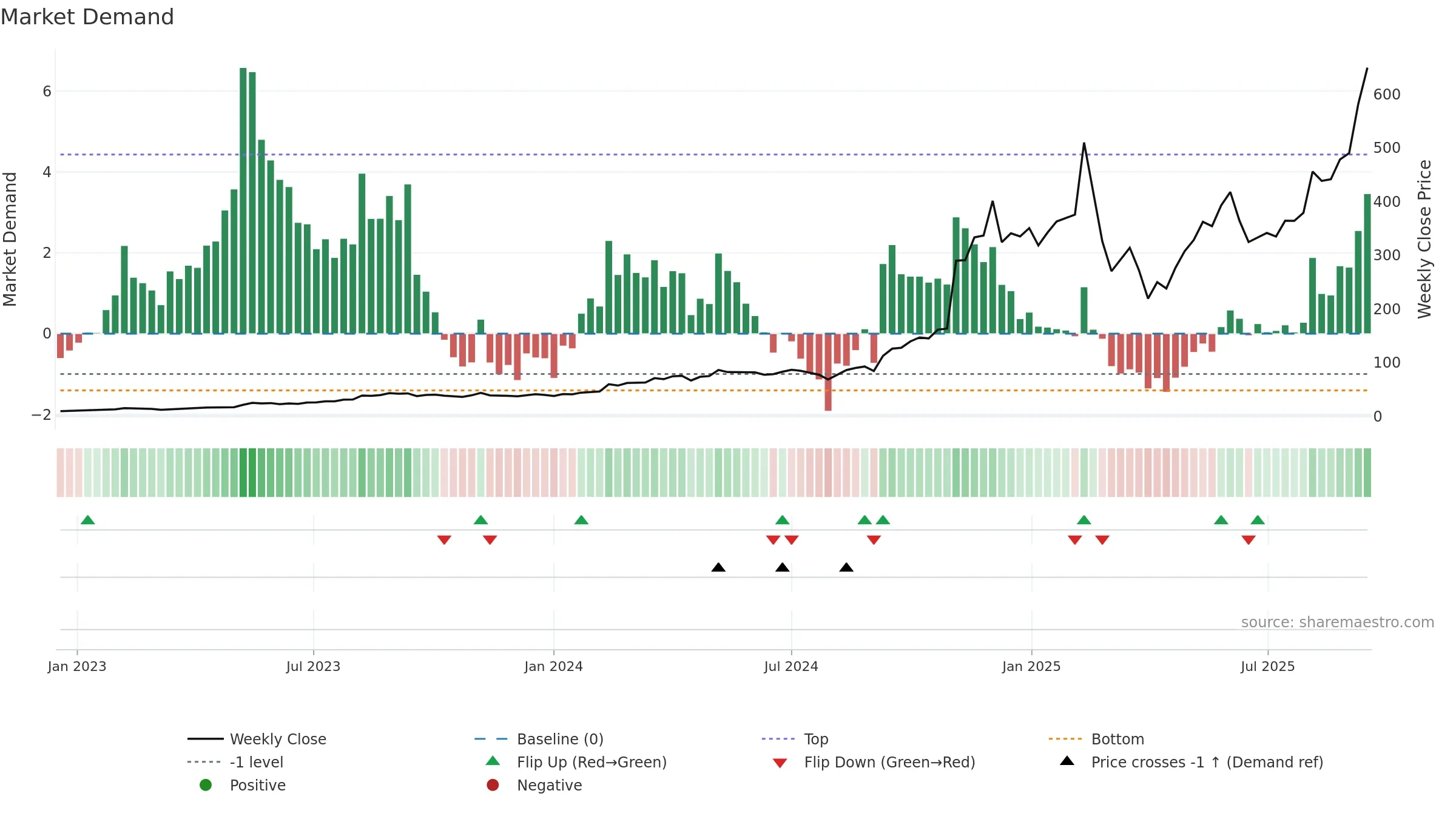The image size is (1456, 819).
Task: Toggle Price crosses -1 legend entry
Action: point(1191,762)
